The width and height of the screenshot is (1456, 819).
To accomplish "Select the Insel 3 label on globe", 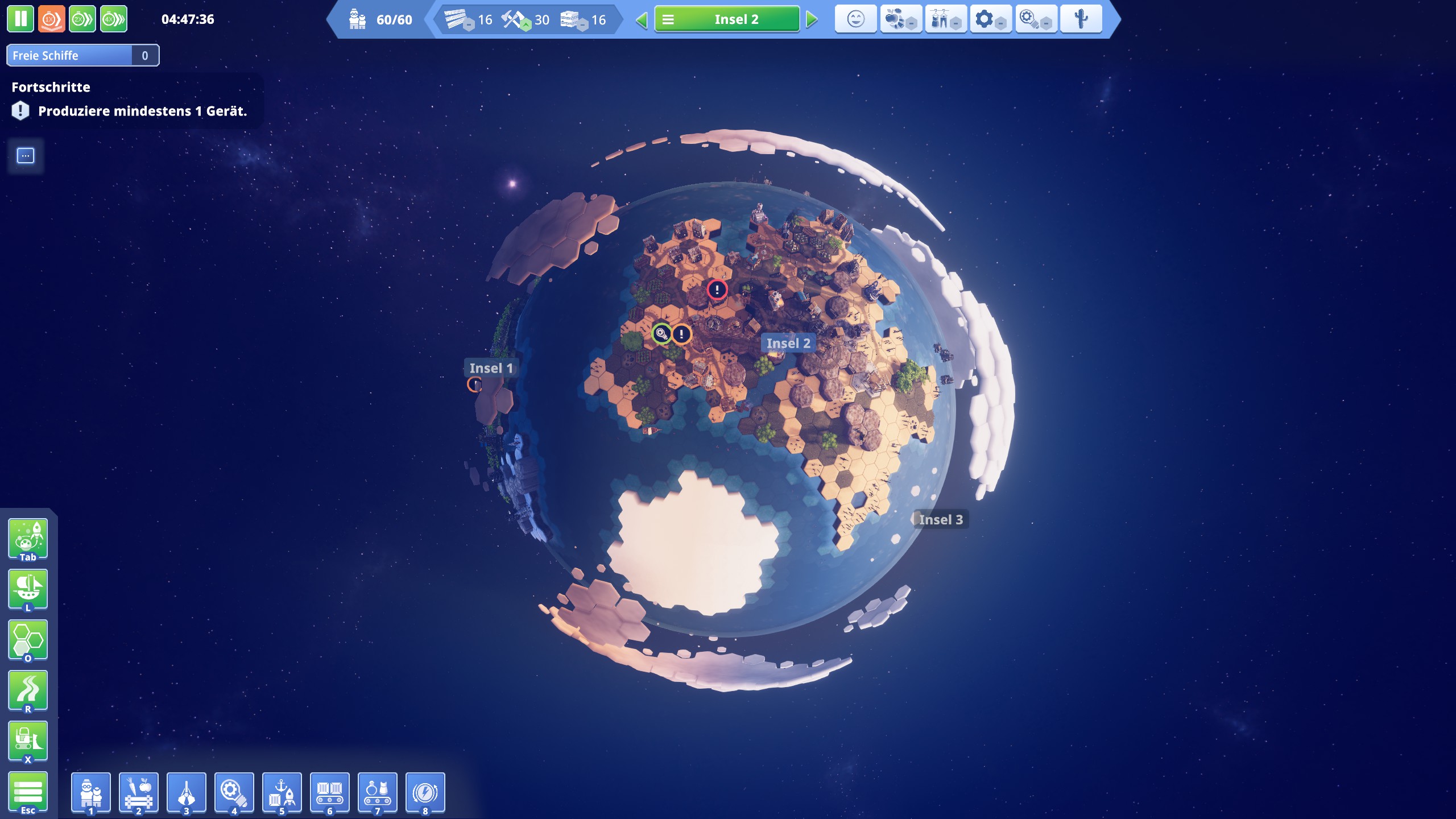I will coord(941,519).
